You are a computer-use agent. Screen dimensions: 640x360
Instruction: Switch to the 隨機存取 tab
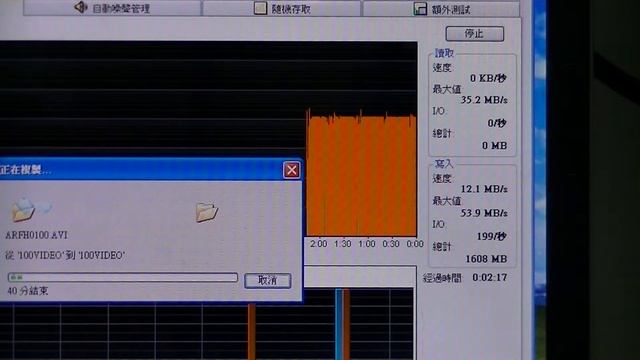[x=282, y=8]
